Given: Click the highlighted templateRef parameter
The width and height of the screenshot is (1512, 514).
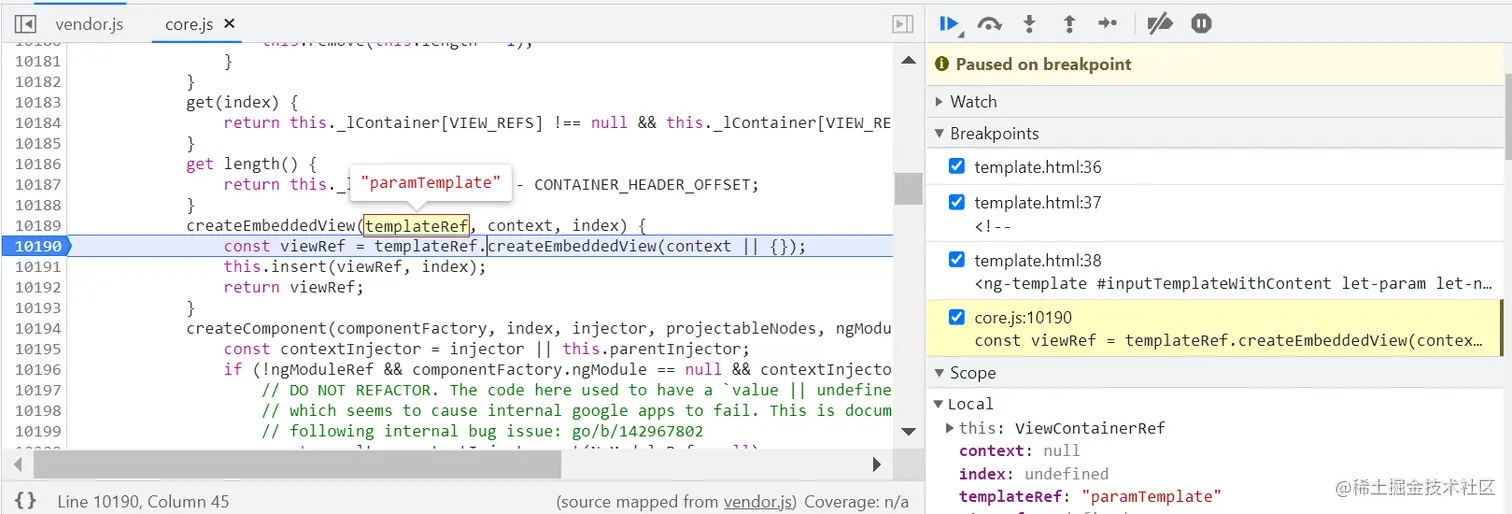Looking at the screenshot, I should pyautogui.click(x=416, y=226).
